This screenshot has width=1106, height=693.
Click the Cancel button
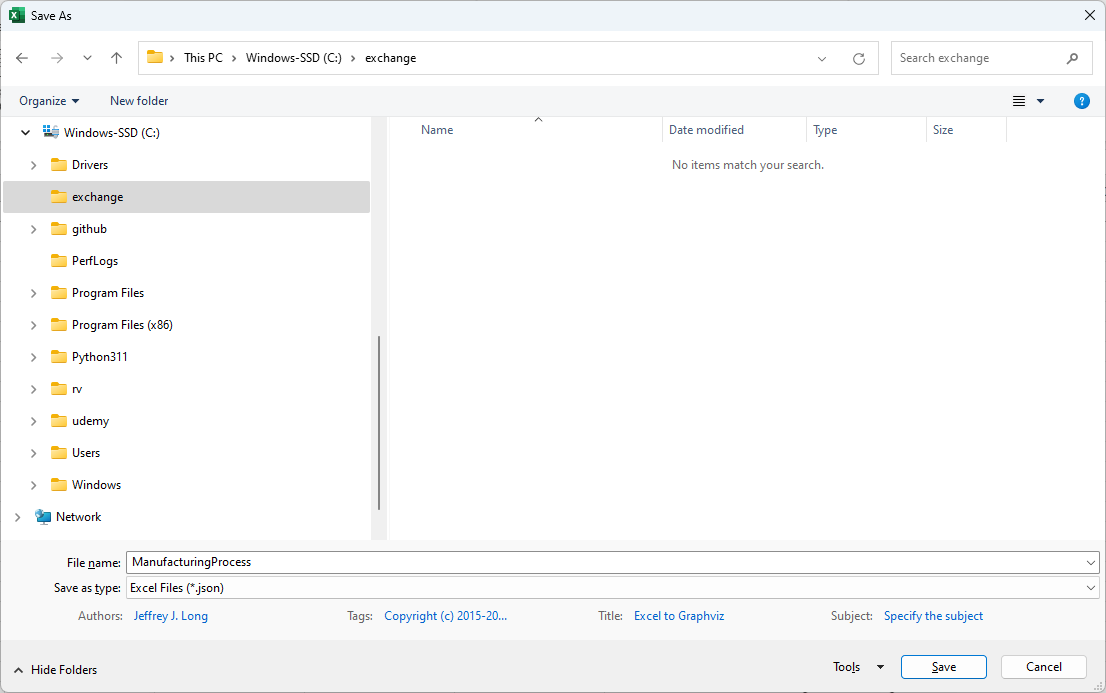click(1043, 667)
